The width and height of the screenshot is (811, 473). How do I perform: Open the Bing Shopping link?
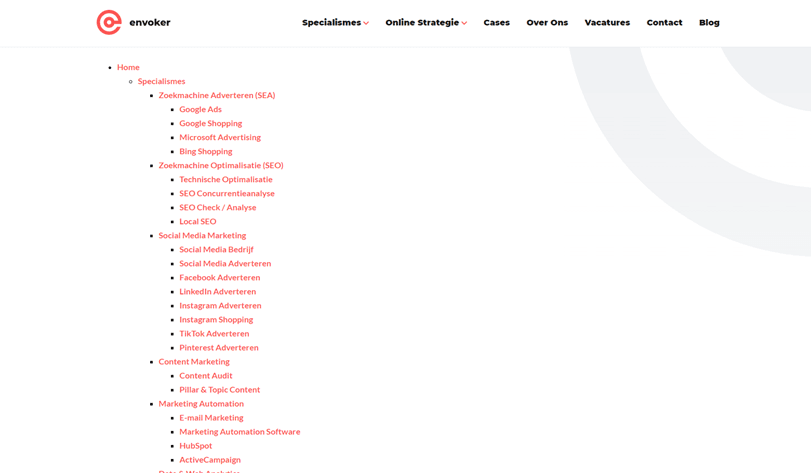click(x=206, y=151)
